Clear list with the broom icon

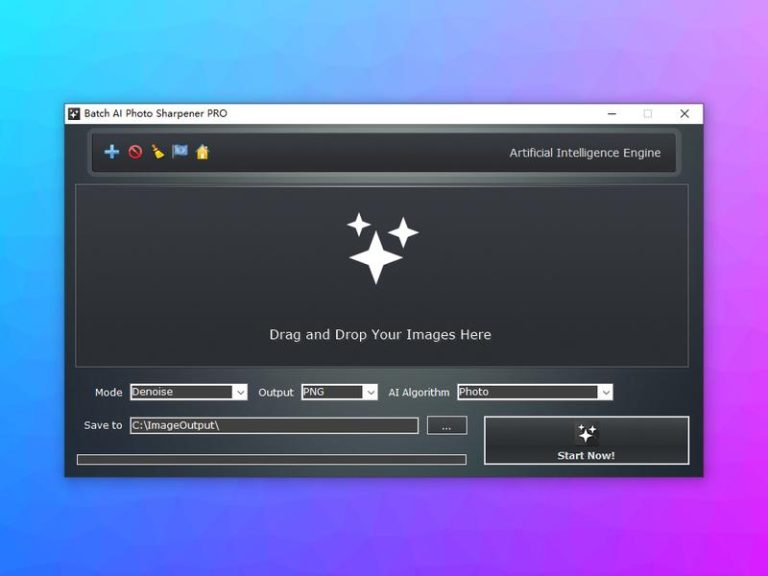coord(157,152)
